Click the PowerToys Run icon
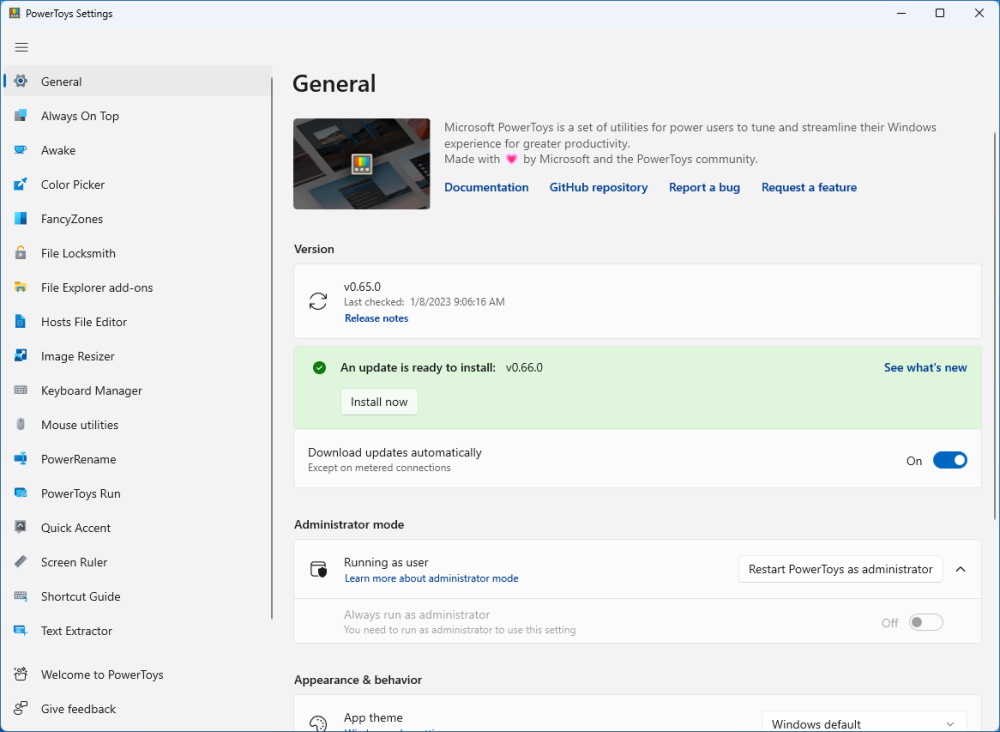The height and width of the screenshot is (732, 1000). click(x=20, y=494)
